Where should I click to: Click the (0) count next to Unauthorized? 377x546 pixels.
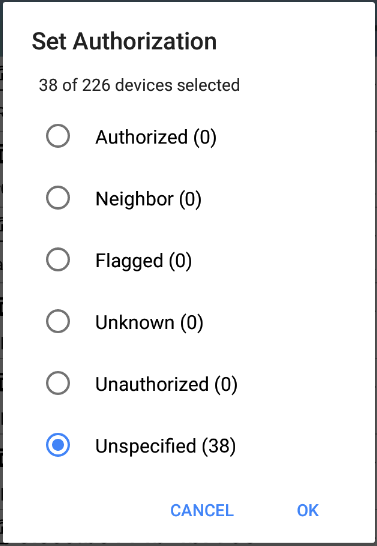coord(226,384)
